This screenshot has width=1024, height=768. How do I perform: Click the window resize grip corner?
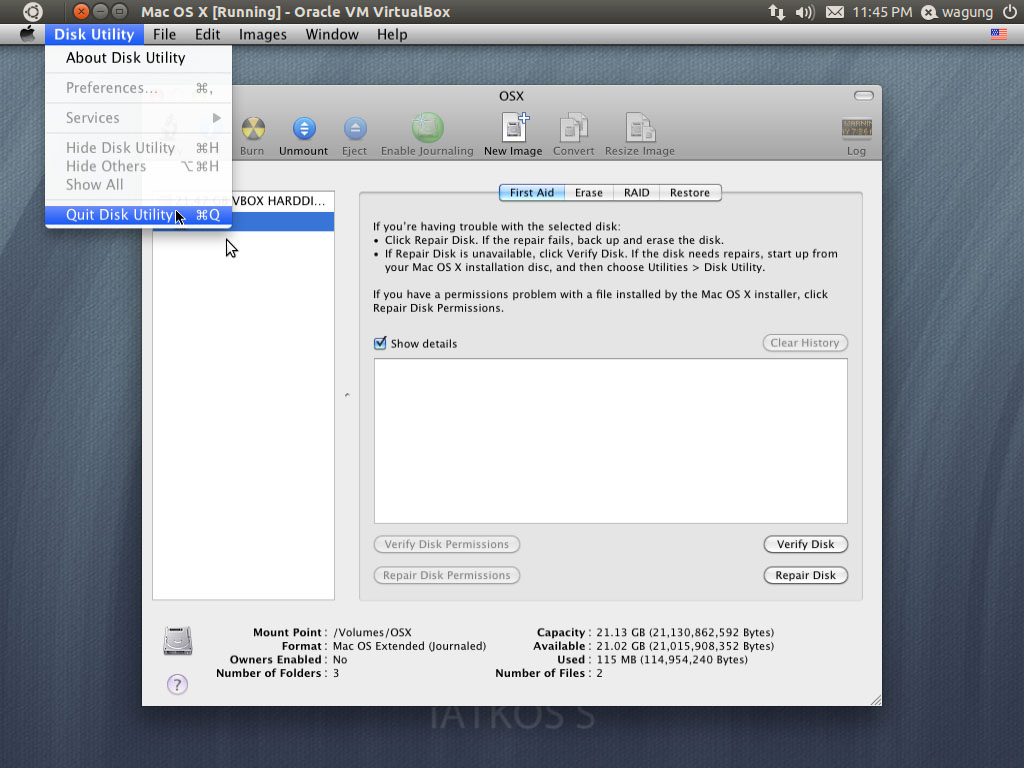[x=875, y=699]
